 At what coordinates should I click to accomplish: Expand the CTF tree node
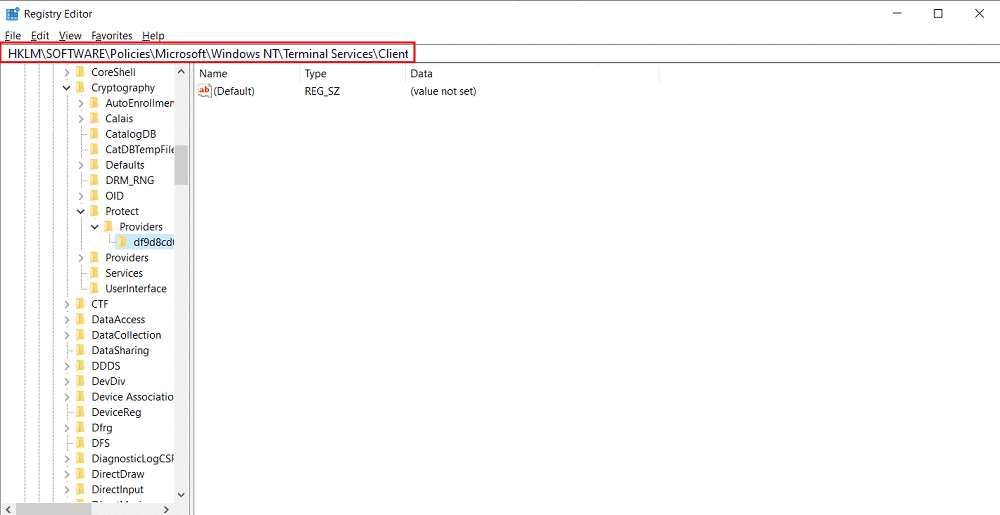[66, 304]
